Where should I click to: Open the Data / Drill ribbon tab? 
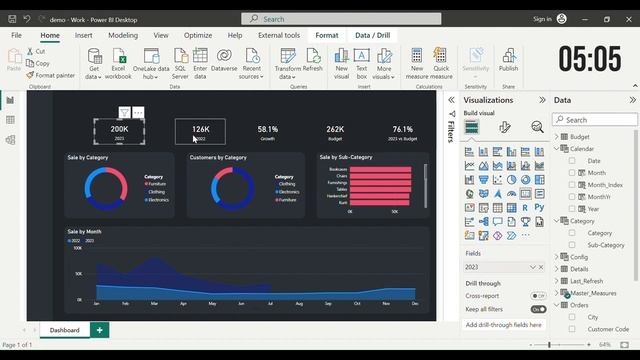pyautogui.click(x=372, y=35)
